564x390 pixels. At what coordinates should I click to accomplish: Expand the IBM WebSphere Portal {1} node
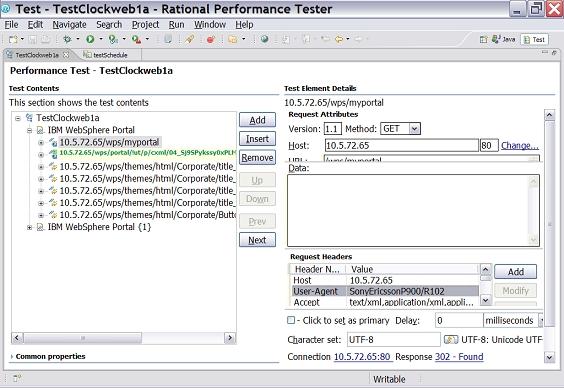[29, 227]
